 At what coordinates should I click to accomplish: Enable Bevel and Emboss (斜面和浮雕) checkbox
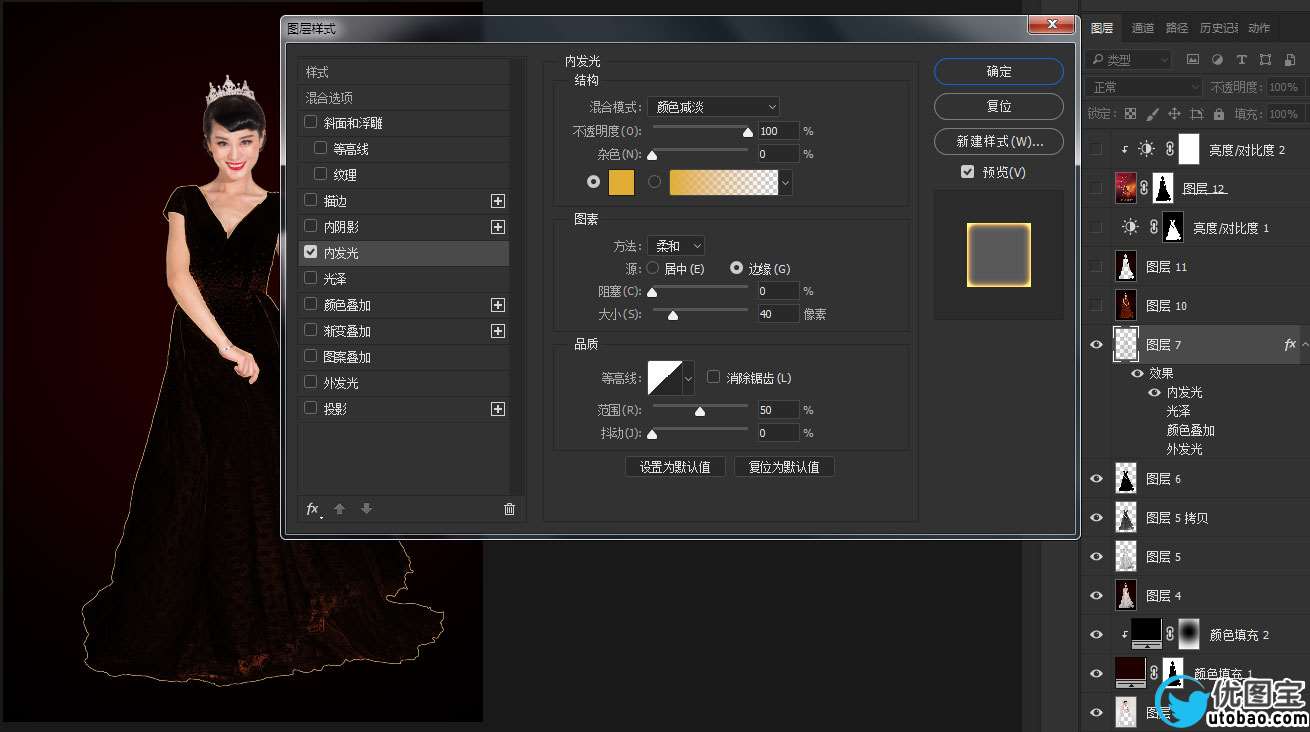pos(311,122)
